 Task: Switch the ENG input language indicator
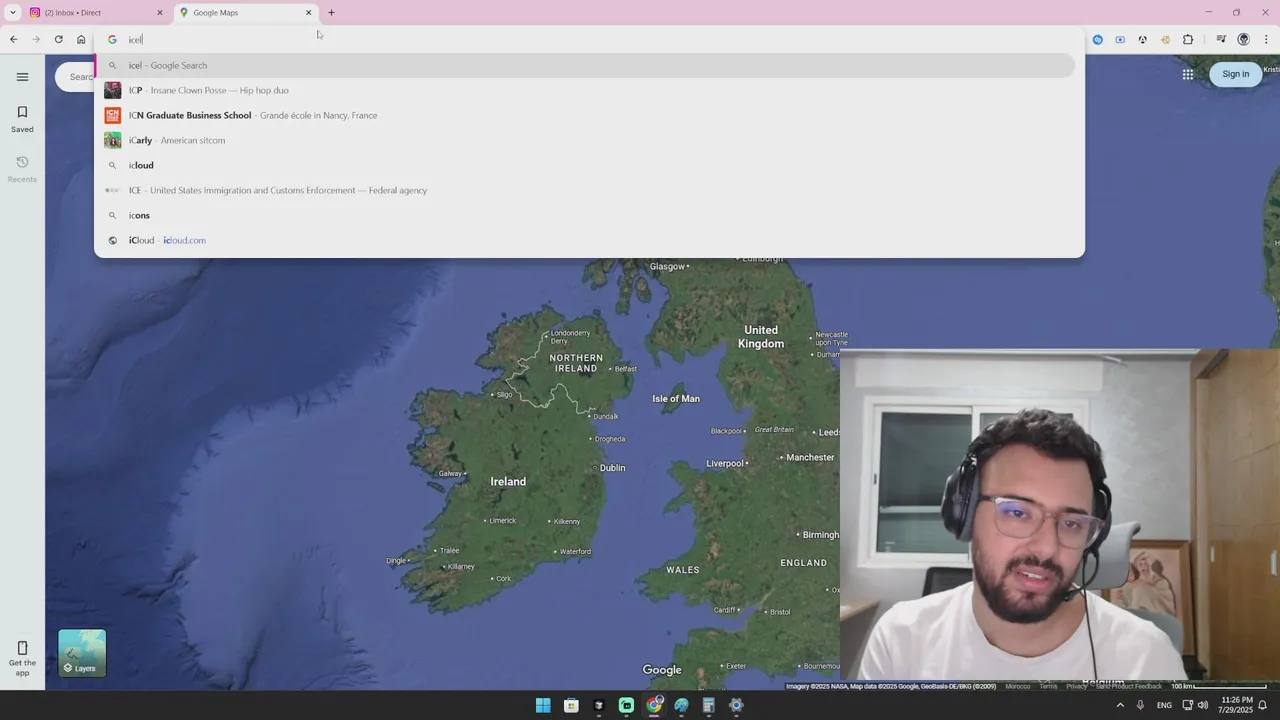[x=1164, y=705]
